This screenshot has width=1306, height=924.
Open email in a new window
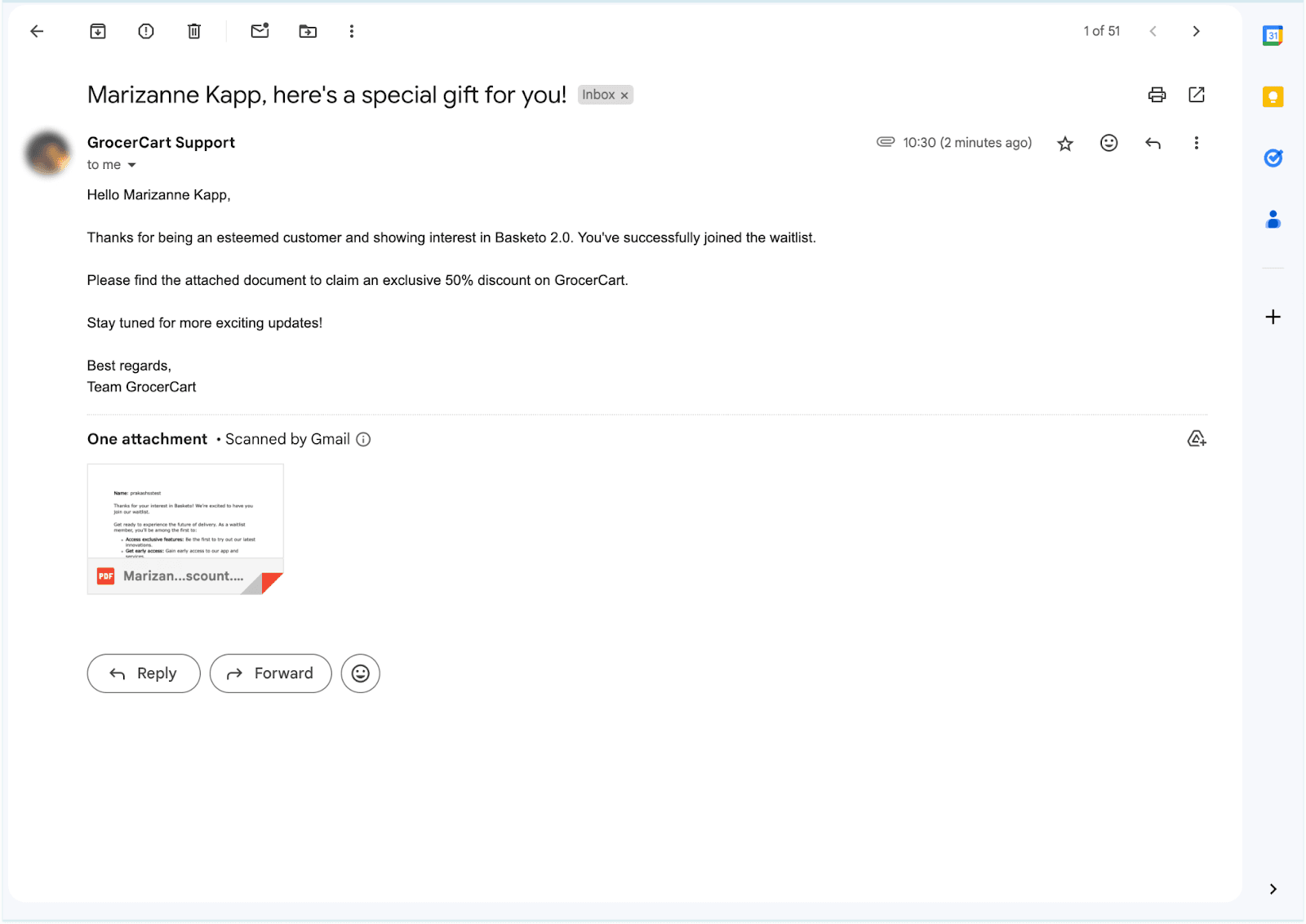(x=1197, y=95)
